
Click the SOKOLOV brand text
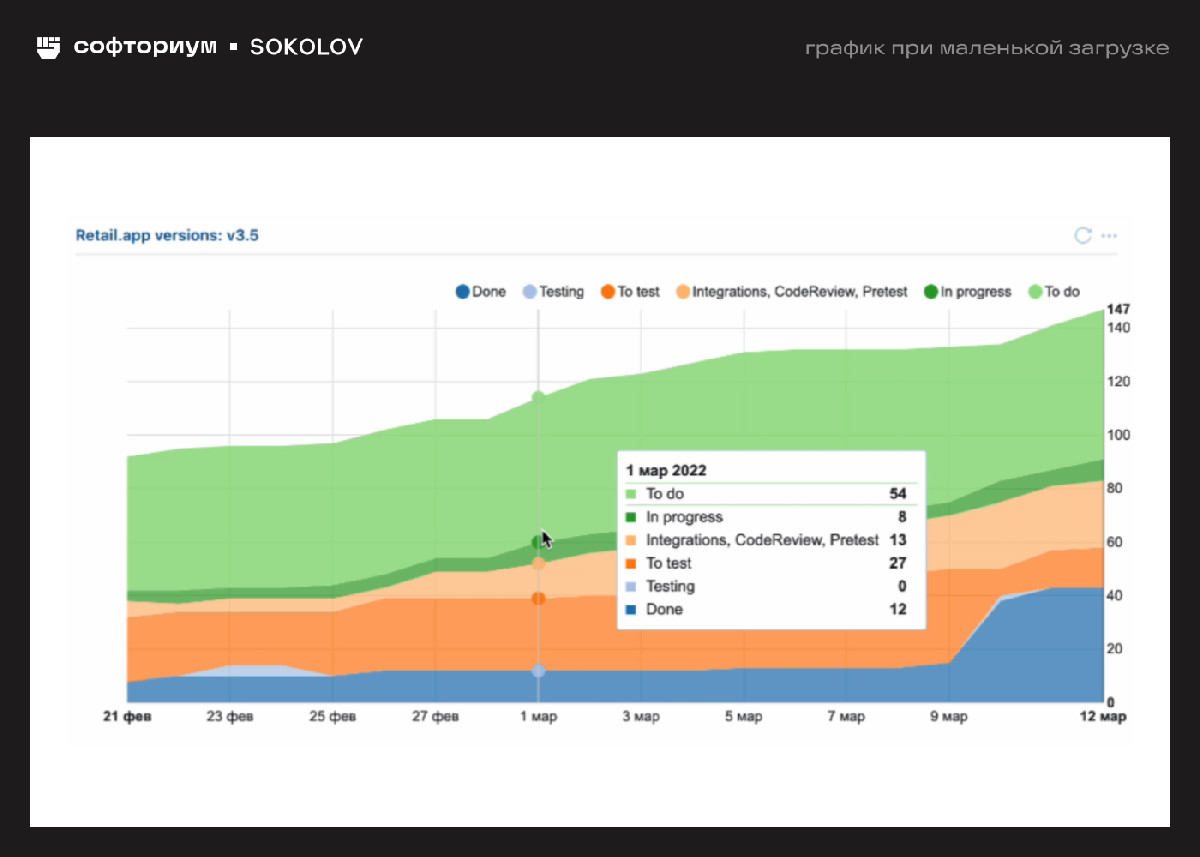pyautogui.click(x=306, y=47)
